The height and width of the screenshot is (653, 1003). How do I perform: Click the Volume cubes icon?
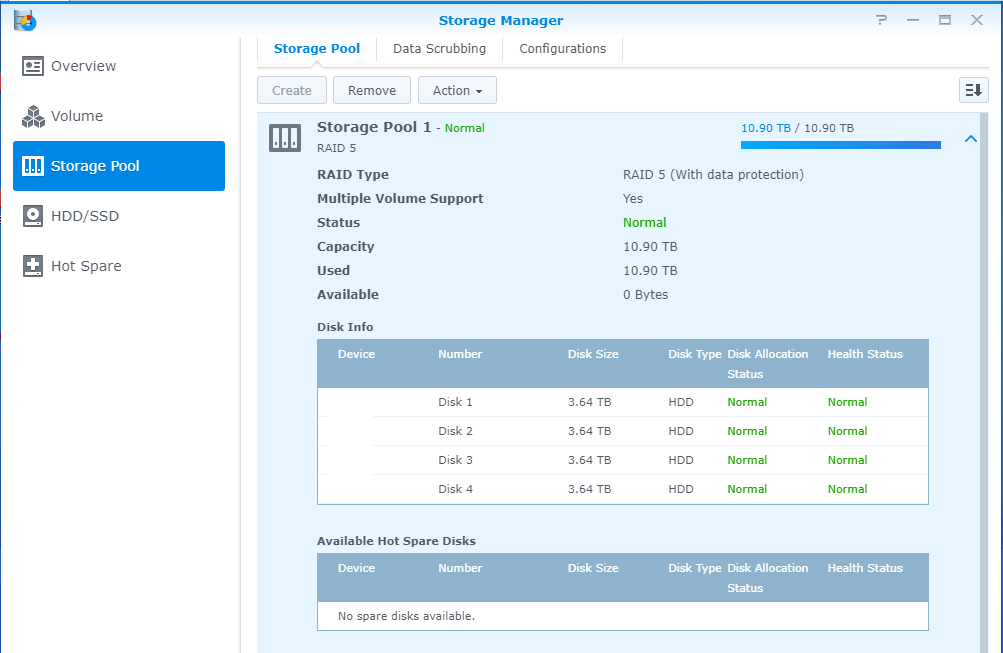[x=33, y=116]
